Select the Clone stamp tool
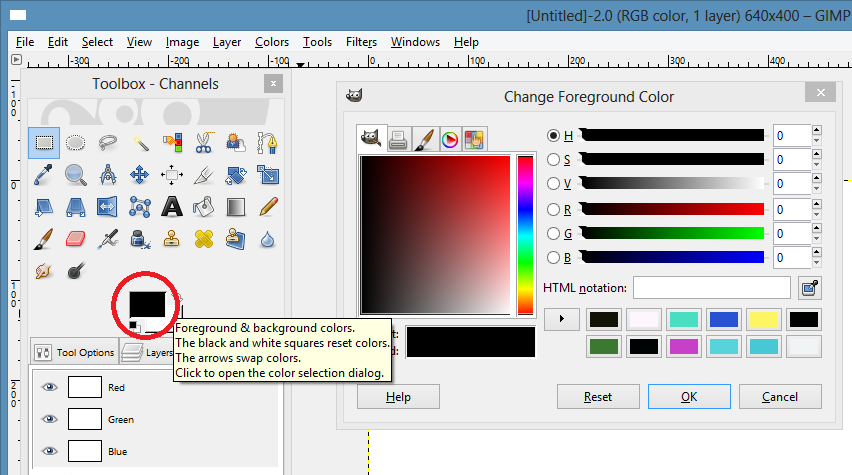Image resolution: width=852 pixels, height=475 pixels. pyautogui.click(x=172, y=239)
